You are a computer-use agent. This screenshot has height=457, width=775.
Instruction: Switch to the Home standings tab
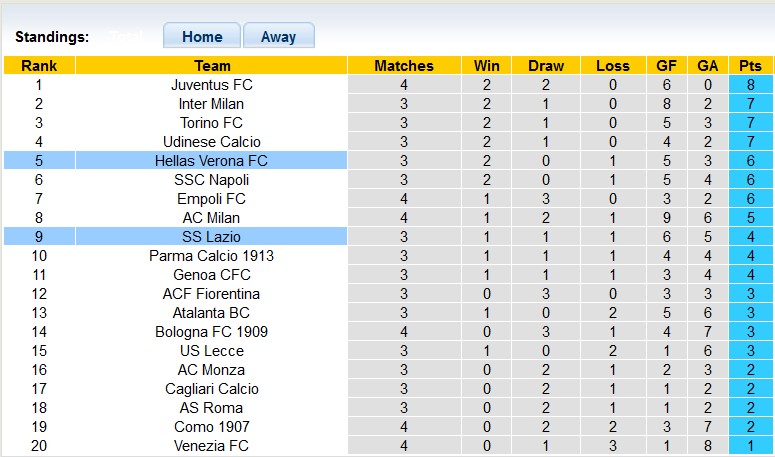(202, 36)
